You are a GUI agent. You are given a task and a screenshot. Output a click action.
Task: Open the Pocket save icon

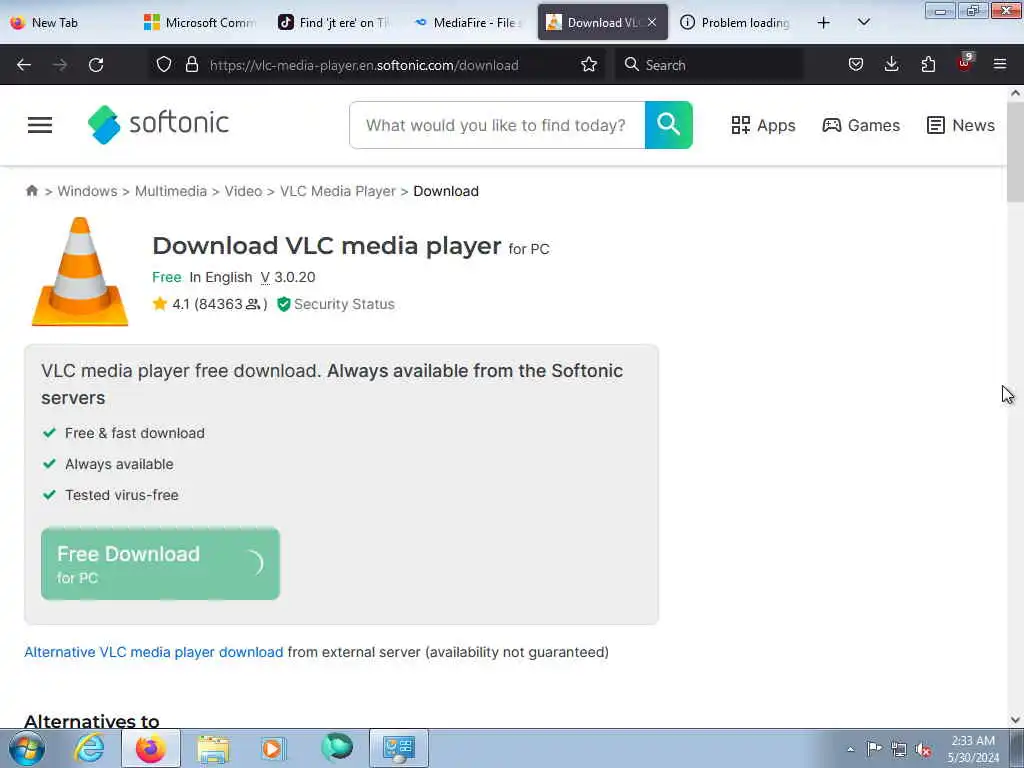[x=856, y=64]
